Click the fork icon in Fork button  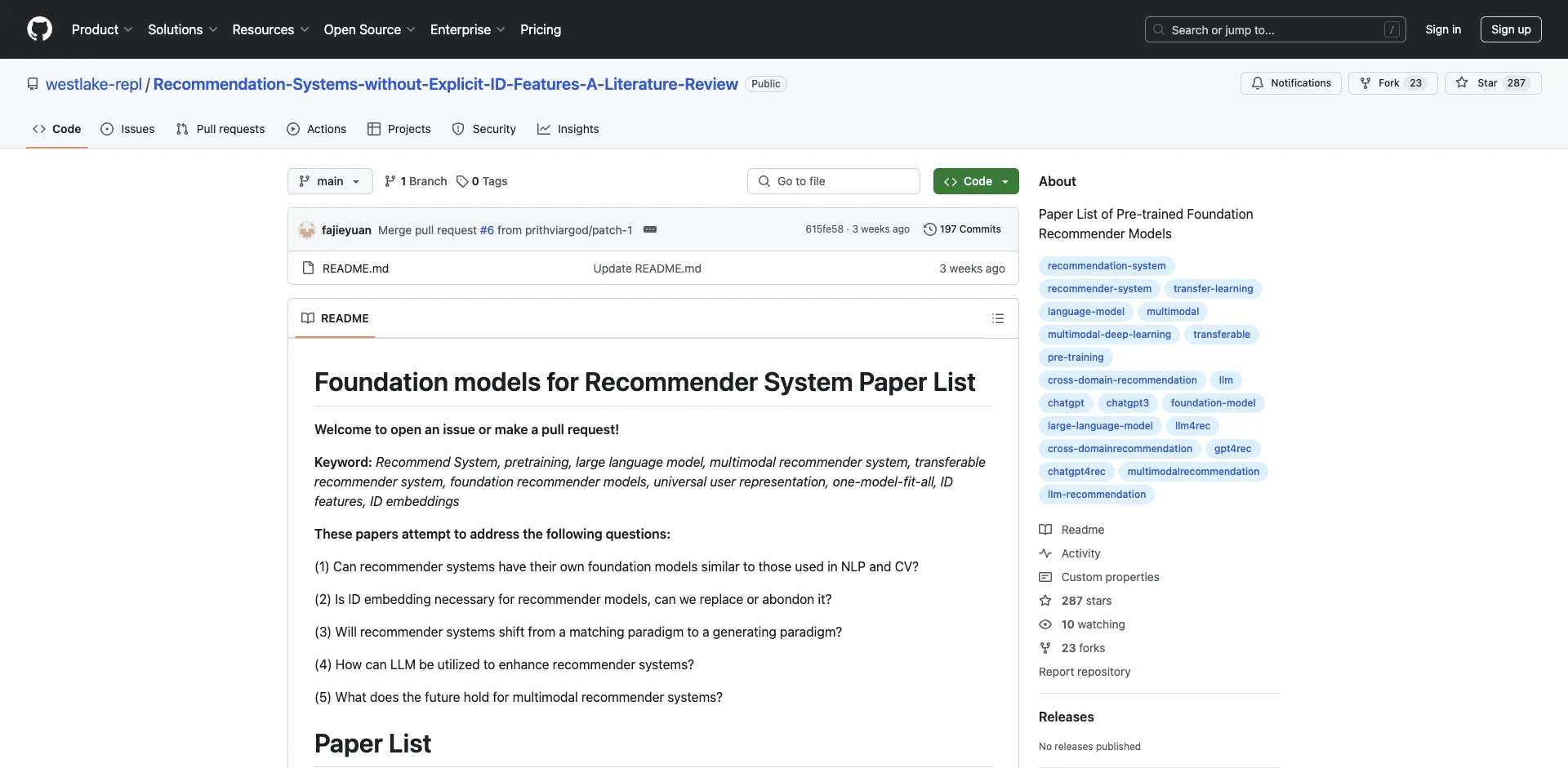pyautogui.click(x=1365, y=83)
